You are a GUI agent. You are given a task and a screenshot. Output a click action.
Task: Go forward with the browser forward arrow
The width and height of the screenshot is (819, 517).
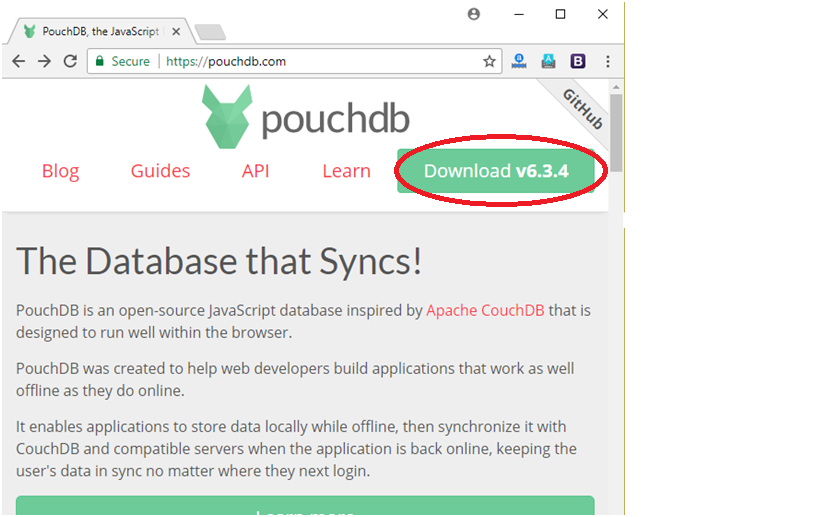pyautogui.click(x=44, y=61)
